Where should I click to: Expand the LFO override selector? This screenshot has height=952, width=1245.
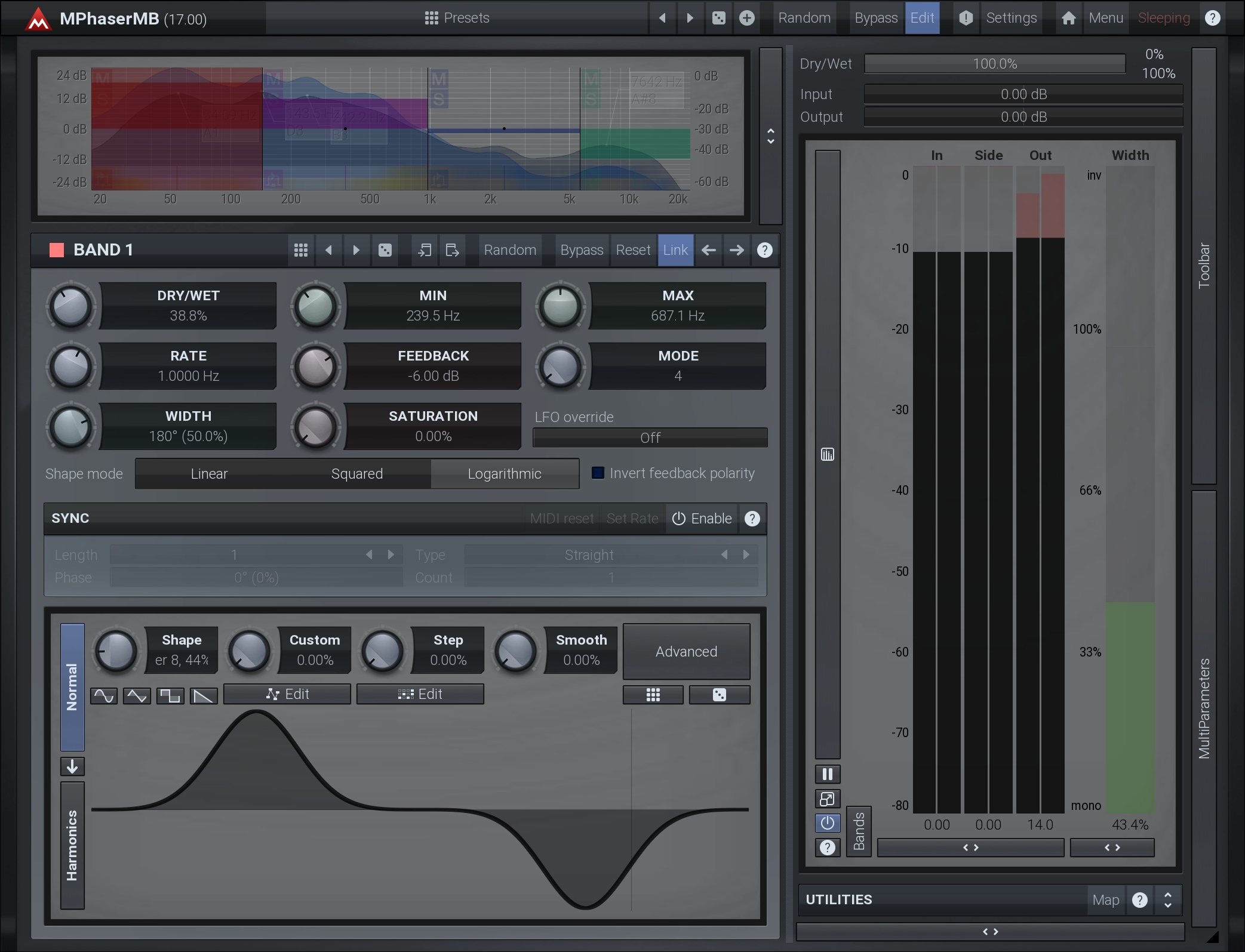(650, 438)
